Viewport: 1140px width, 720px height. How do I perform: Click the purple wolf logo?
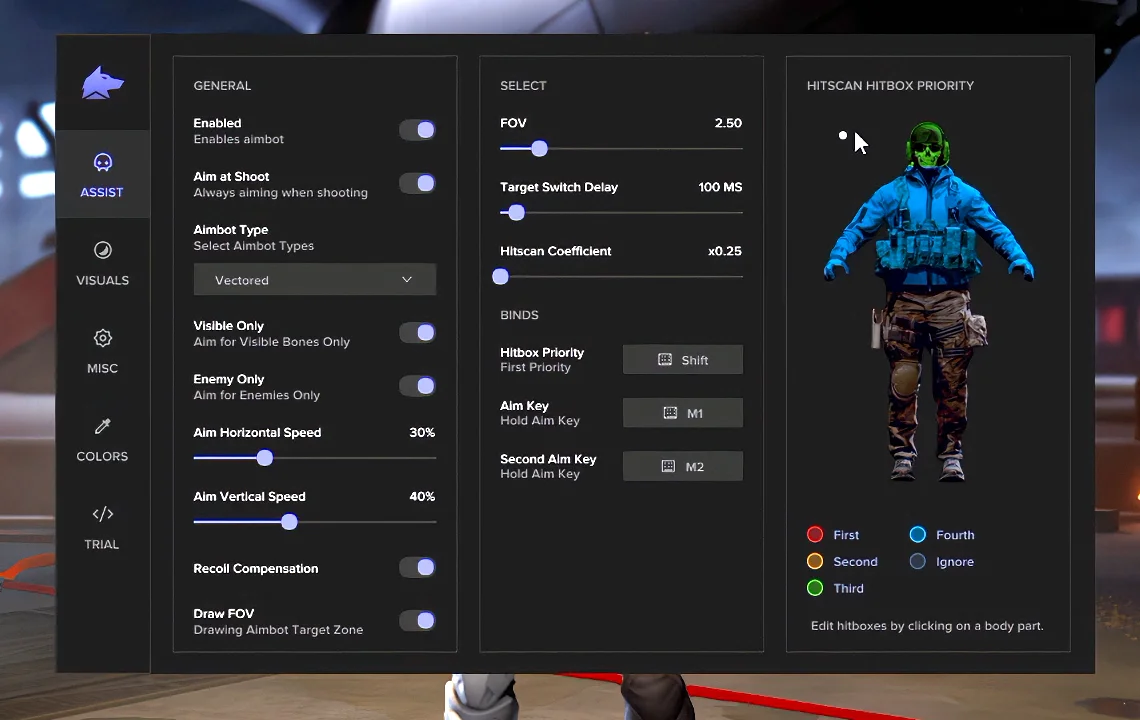(x=103, y=83)
